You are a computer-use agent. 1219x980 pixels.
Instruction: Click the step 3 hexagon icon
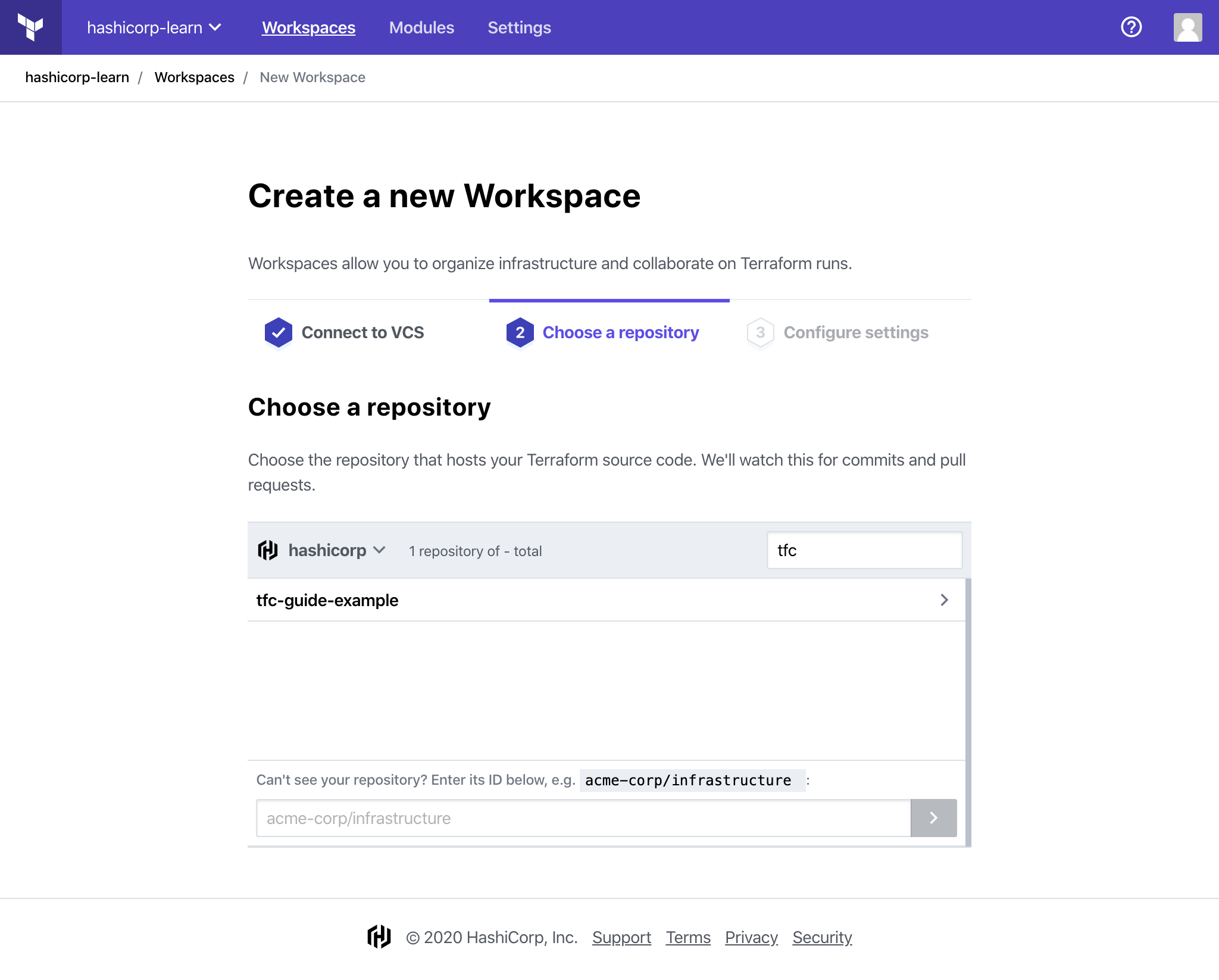pos(760,332)
